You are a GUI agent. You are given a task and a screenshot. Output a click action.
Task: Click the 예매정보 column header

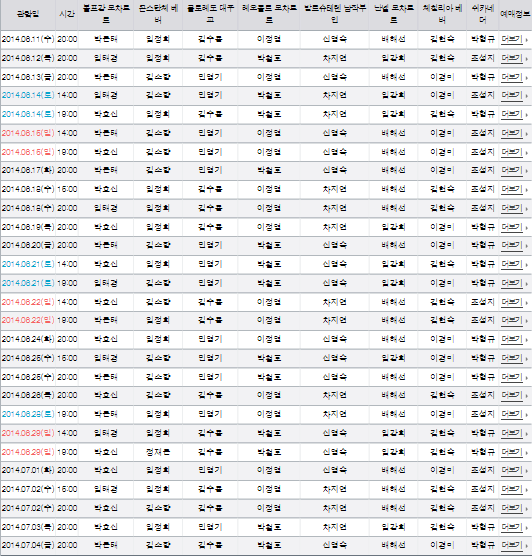(515, 14)
